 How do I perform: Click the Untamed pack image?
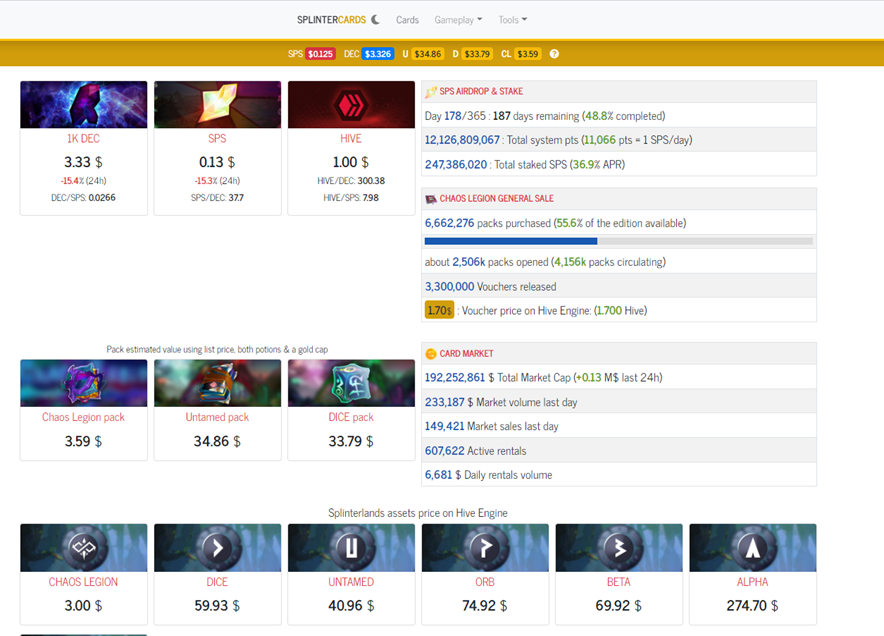click(x=217, y=383)
